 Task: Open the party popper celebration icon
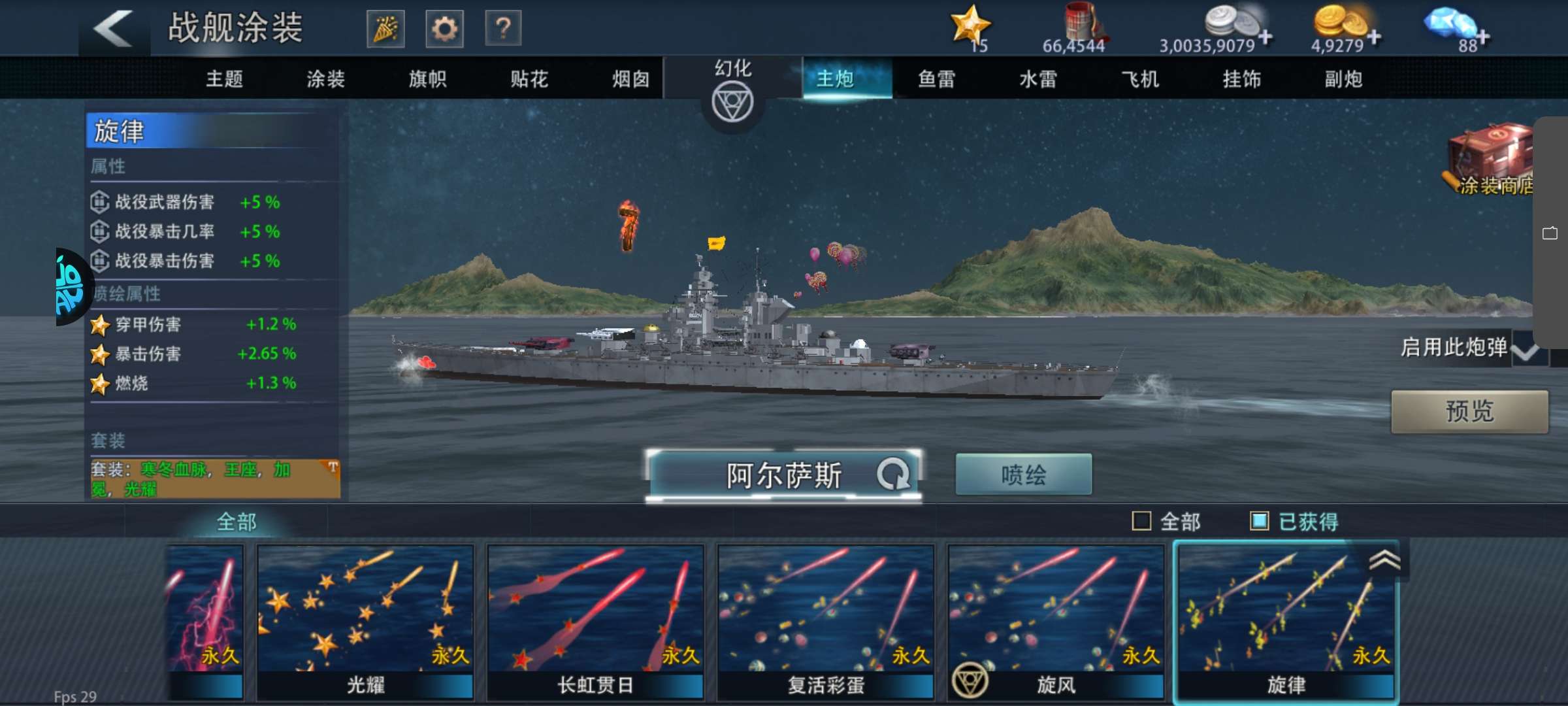(385, 29)
